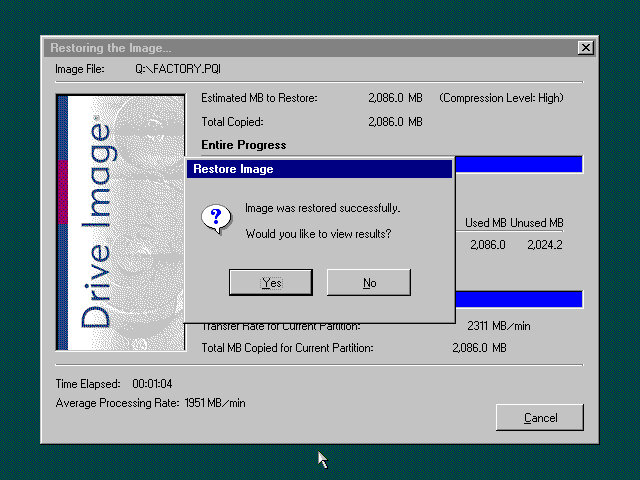Click the Used MB column header
The image size is (640, 480).
[485, 223]
